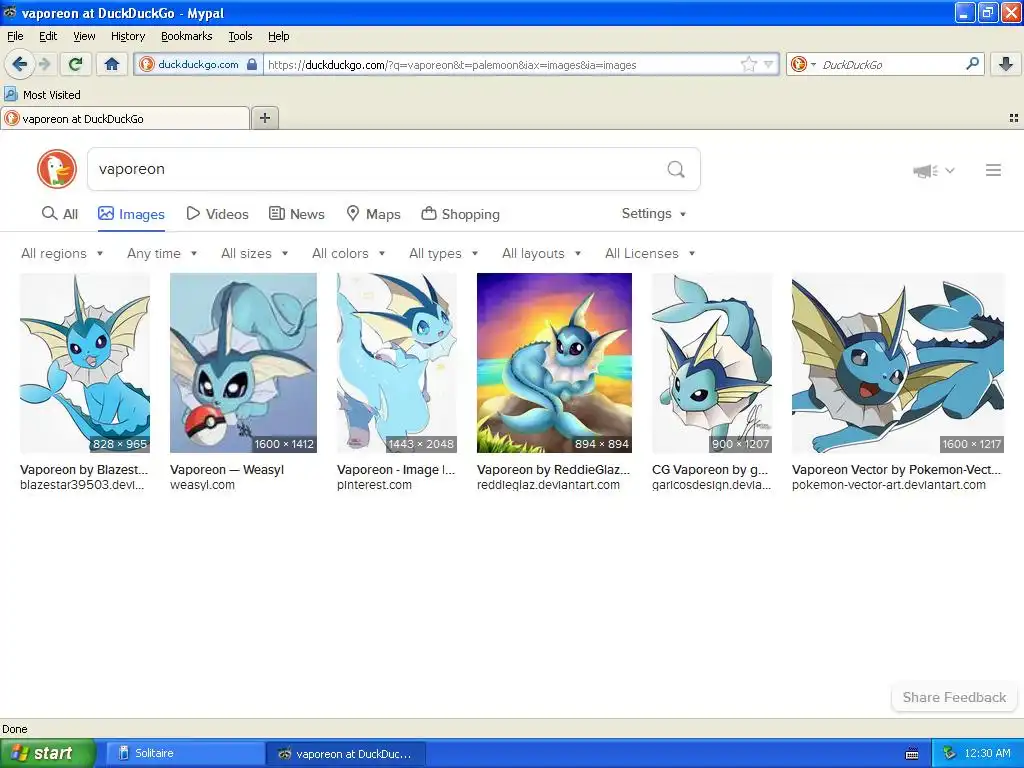Click the DuckDuckGo duck logo
The width and height of the screenshot is (1024, 768).
tap(57, 169)
